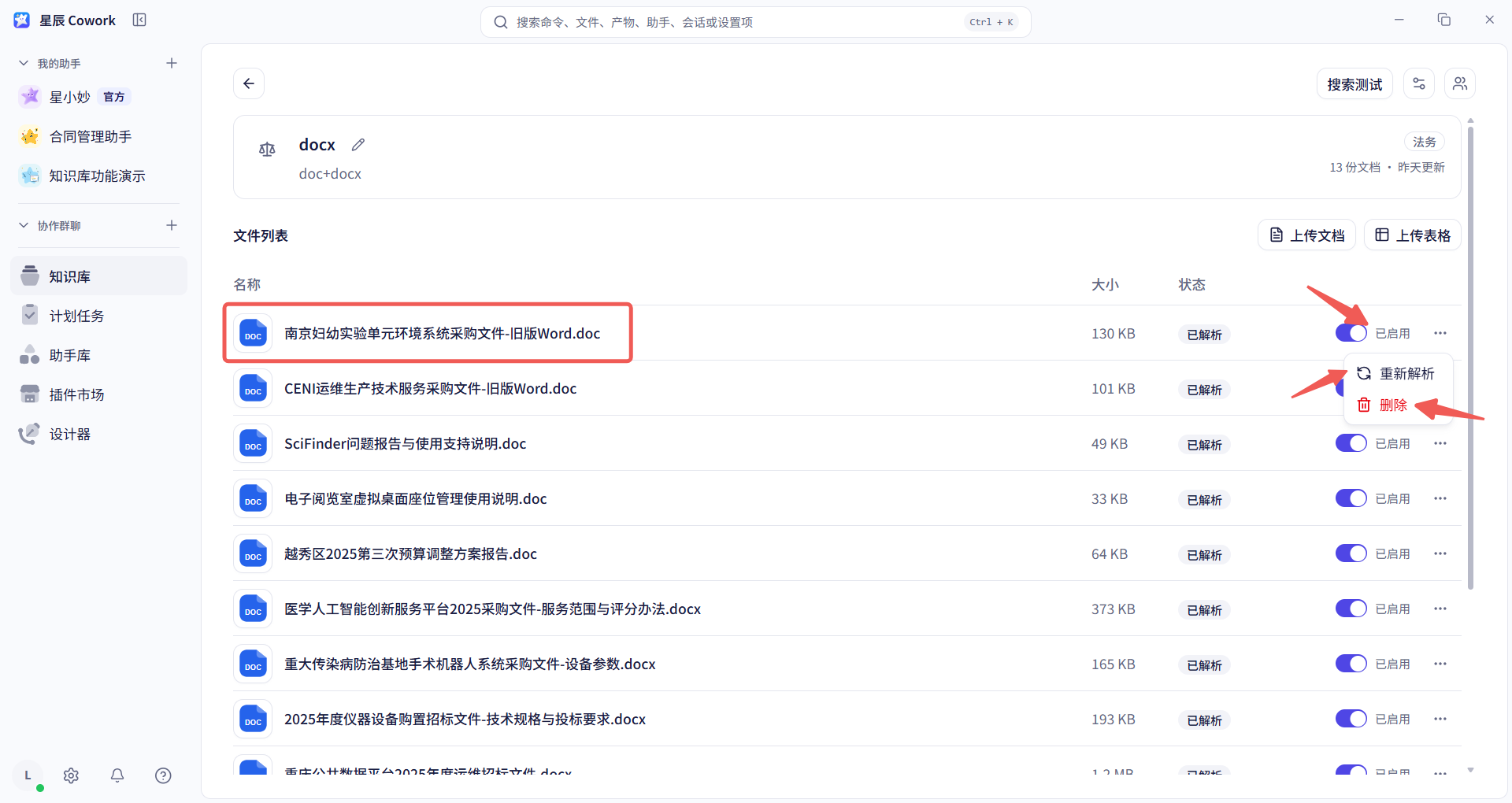Open more options for 2025年度仪器设备 file
1512x803 pixels.
(x=1440, y=719)
